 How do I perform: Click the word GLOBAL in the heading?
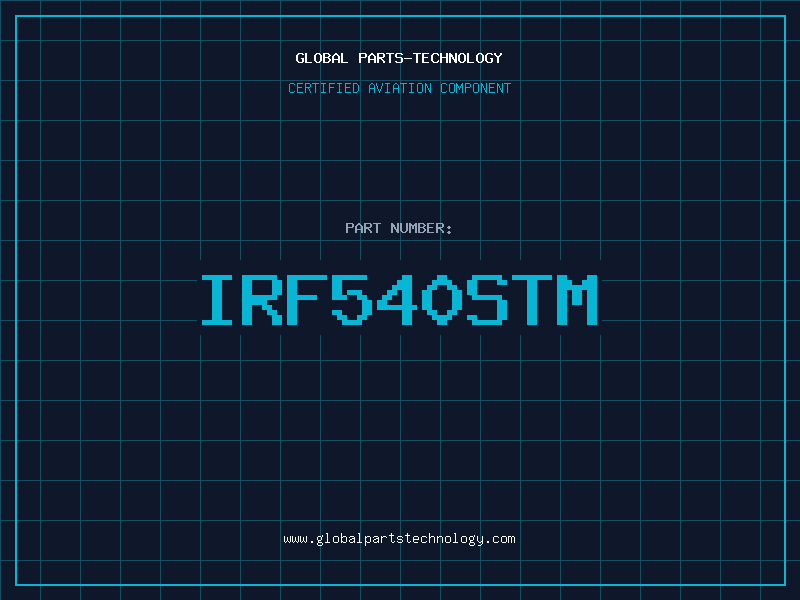click(x=322, y=58)
